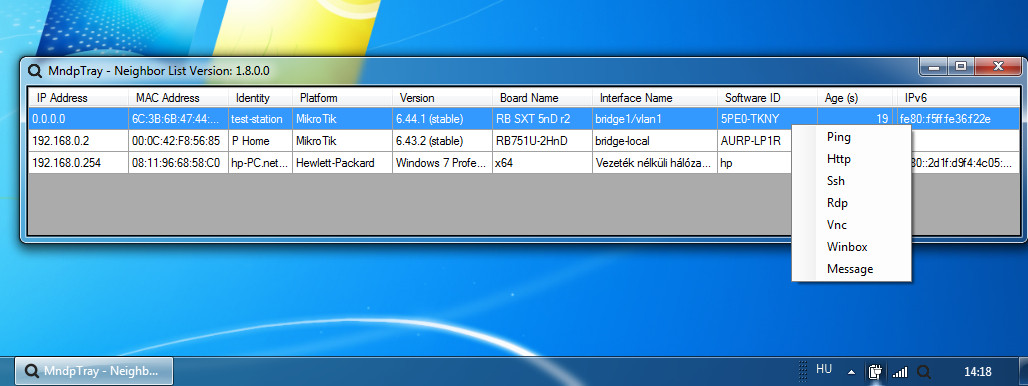Select the 0.0.0.0 IP address cell
This screenshot has width=1028, height=386.
click(x=79, y=119)
